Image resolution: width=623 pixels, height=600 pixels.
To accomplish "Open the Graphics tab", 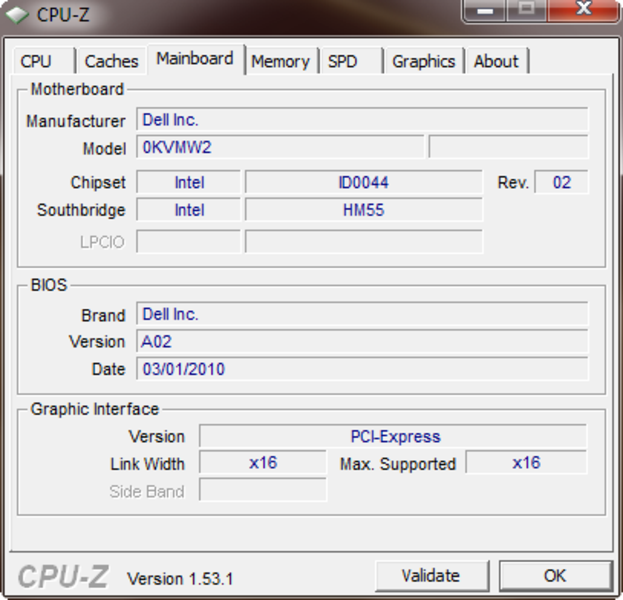I will click(424, 61).
